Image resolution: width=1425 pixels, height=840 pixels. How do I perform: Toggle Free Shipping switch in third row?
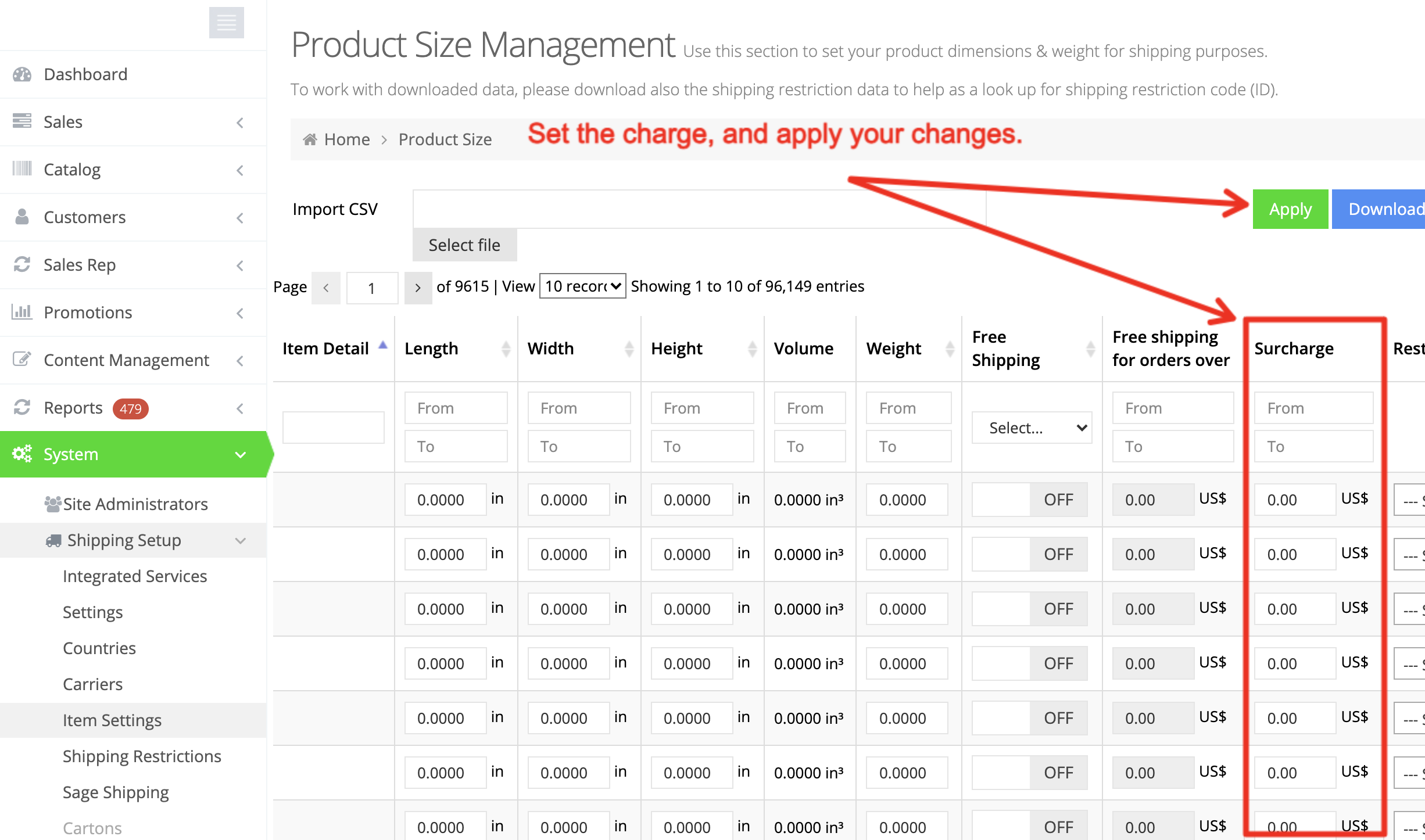coord(1029,609)
